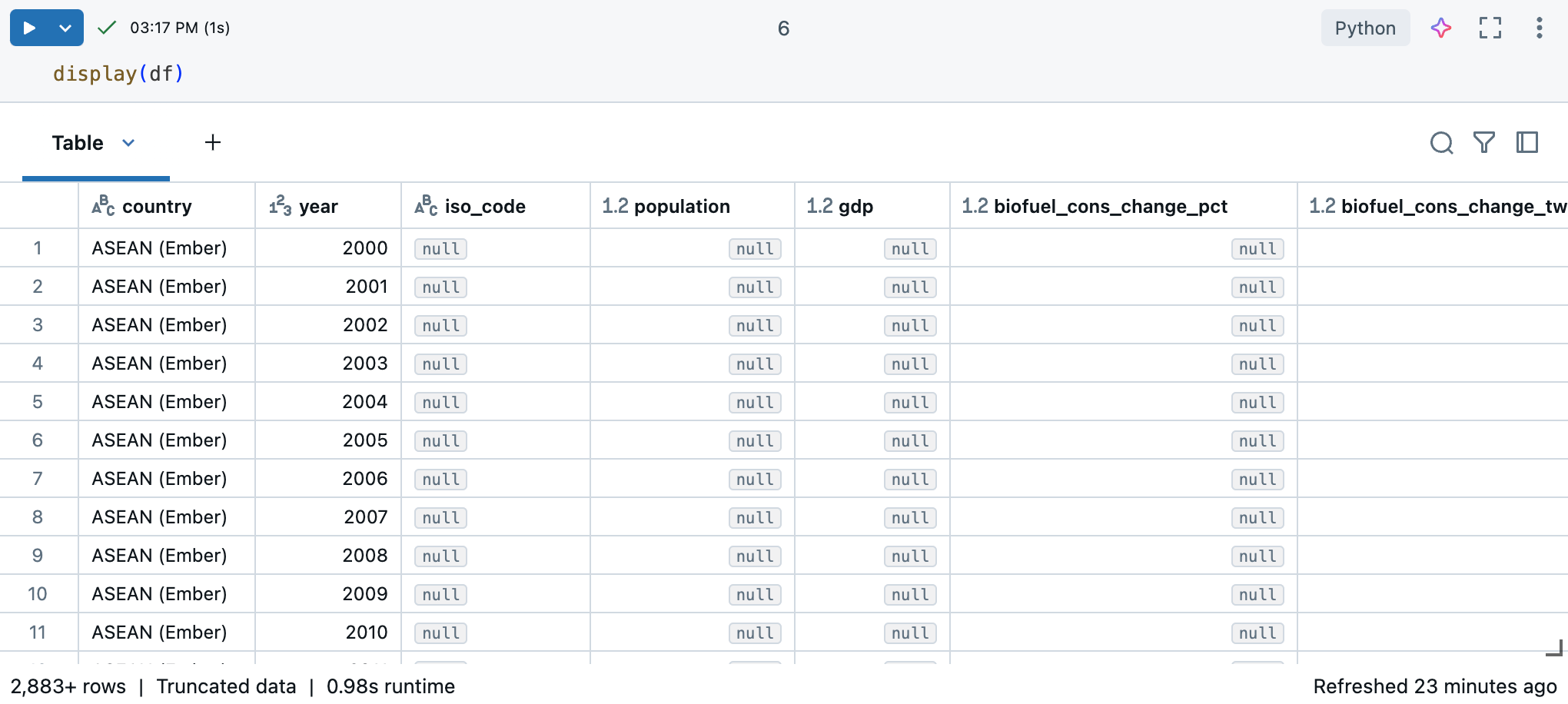The width and height of the screenshot is (1568, 704).
Task: Open the filter icon above the table
Action: pos(1484,143)
